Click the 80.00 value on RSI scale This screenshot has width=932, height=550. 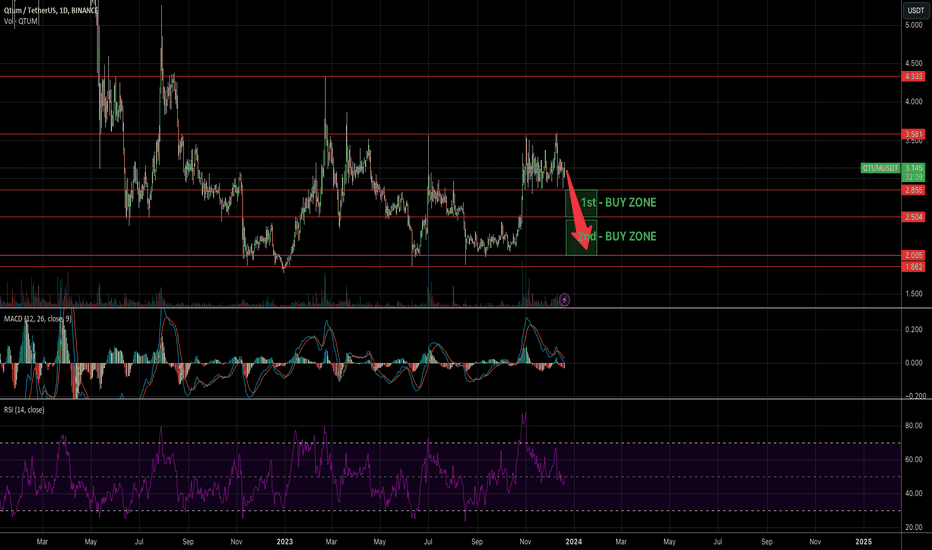(x=914, y=426)
